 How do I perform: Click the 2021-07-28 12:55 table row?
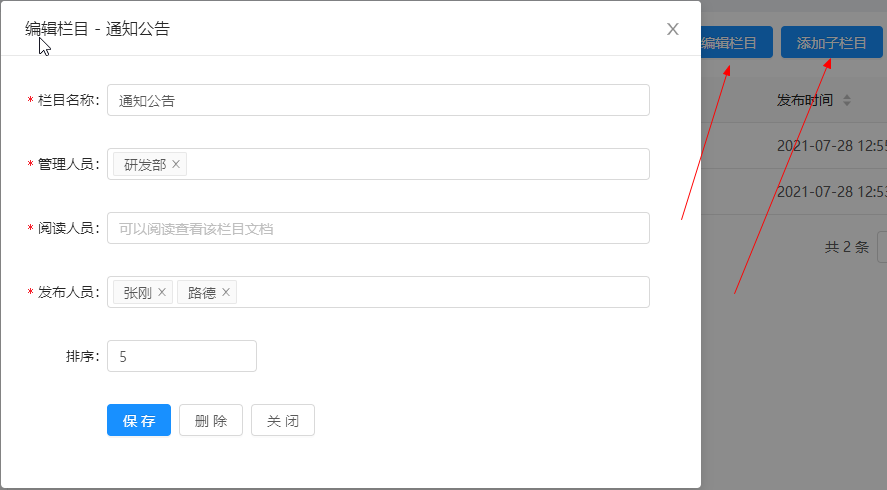pos(794,145)
